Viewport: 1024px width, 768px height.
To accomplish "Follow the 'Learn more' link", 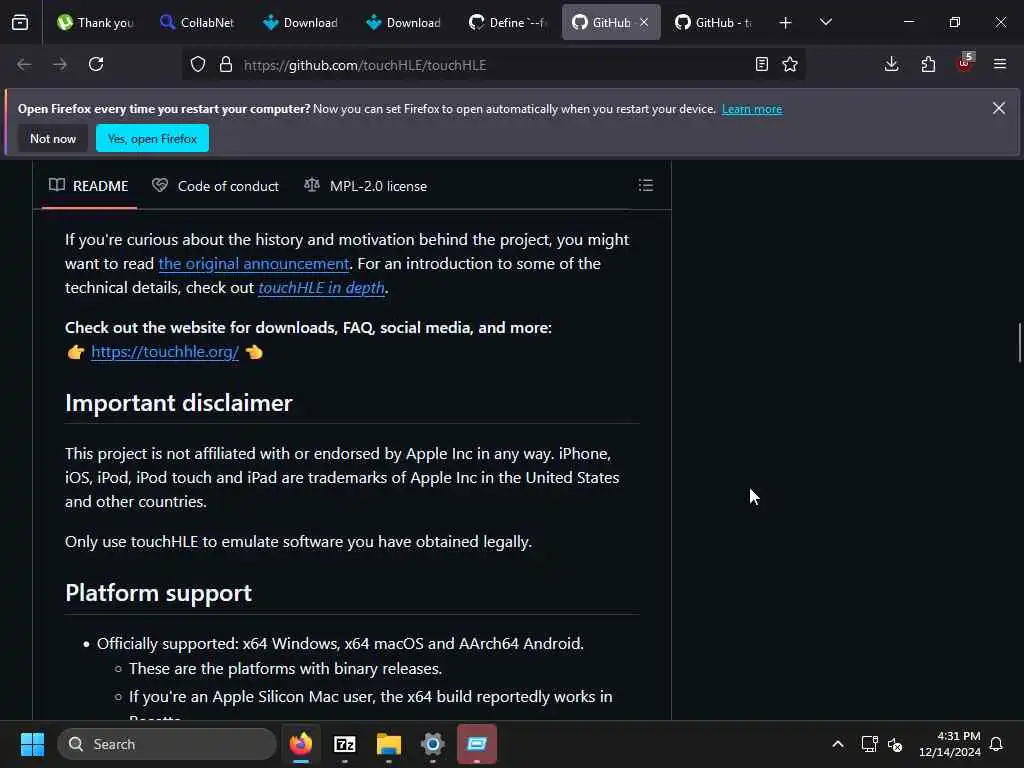I will click(x=752, y=109).
